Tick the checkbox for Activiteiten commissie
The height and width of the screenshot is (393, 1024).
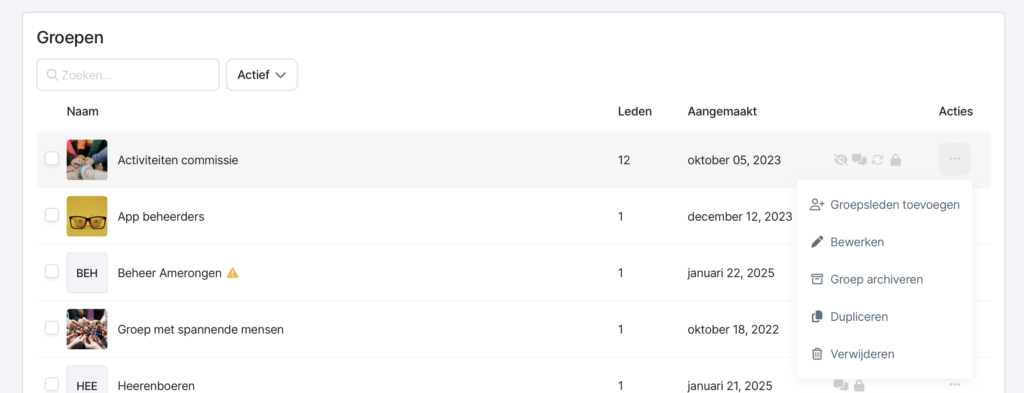(52, 159)
